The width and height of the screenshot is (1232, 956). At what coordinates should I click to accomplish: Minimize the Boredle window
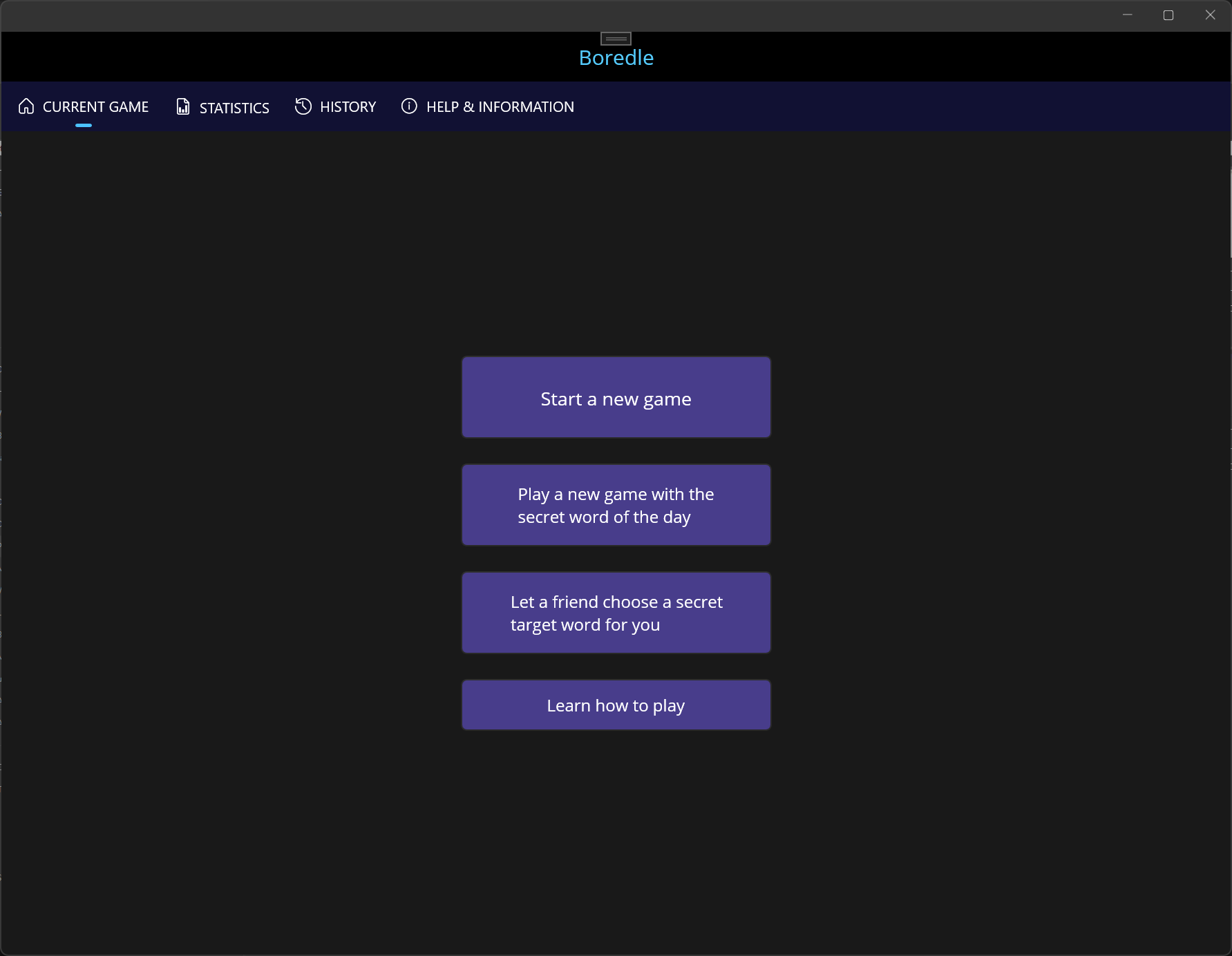pyautogui.click(x=1128, y=15)
